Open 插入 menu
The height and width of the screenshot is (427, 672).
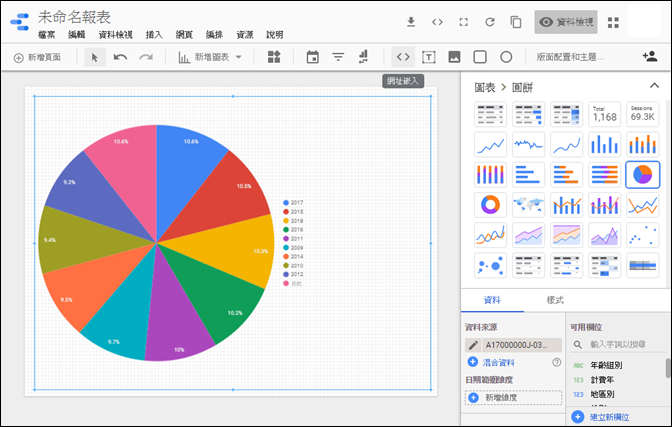tap(154, 35)
